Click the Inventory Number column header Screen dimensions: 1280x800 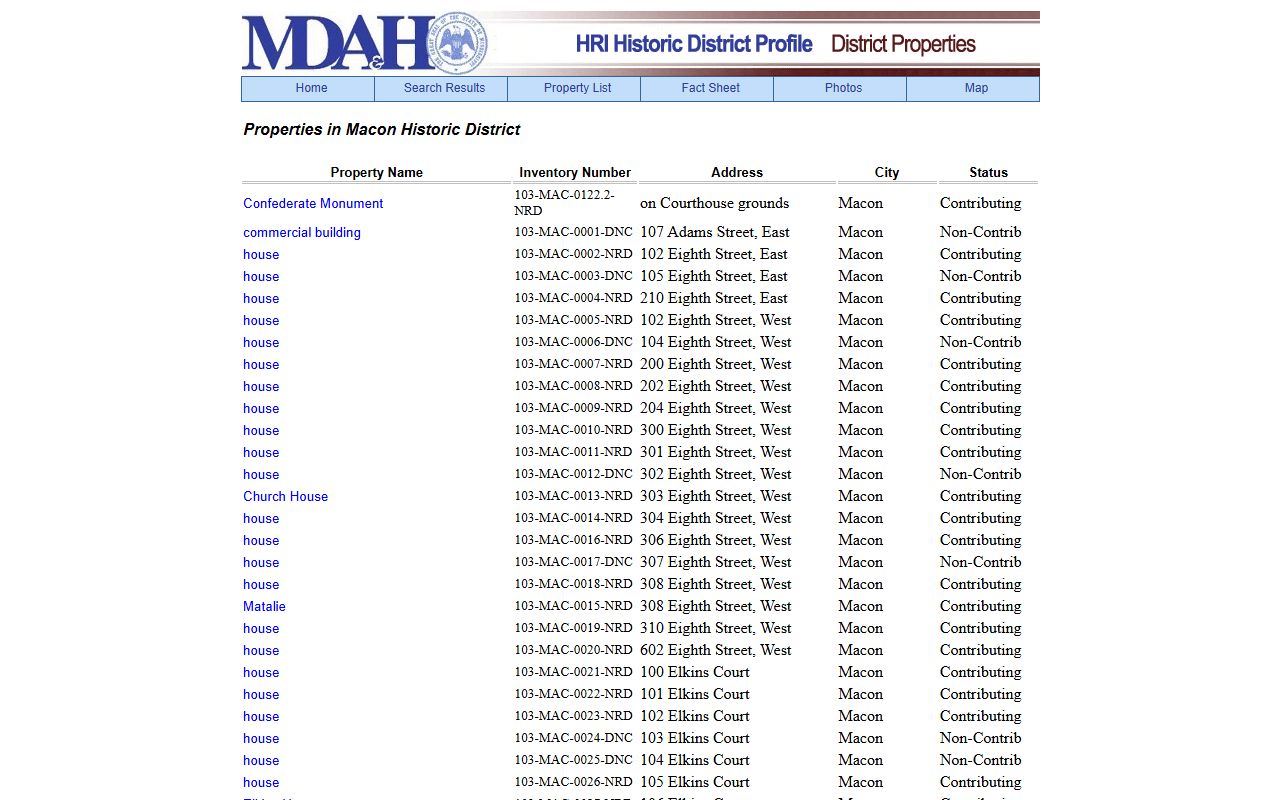[x=575, y=172]
